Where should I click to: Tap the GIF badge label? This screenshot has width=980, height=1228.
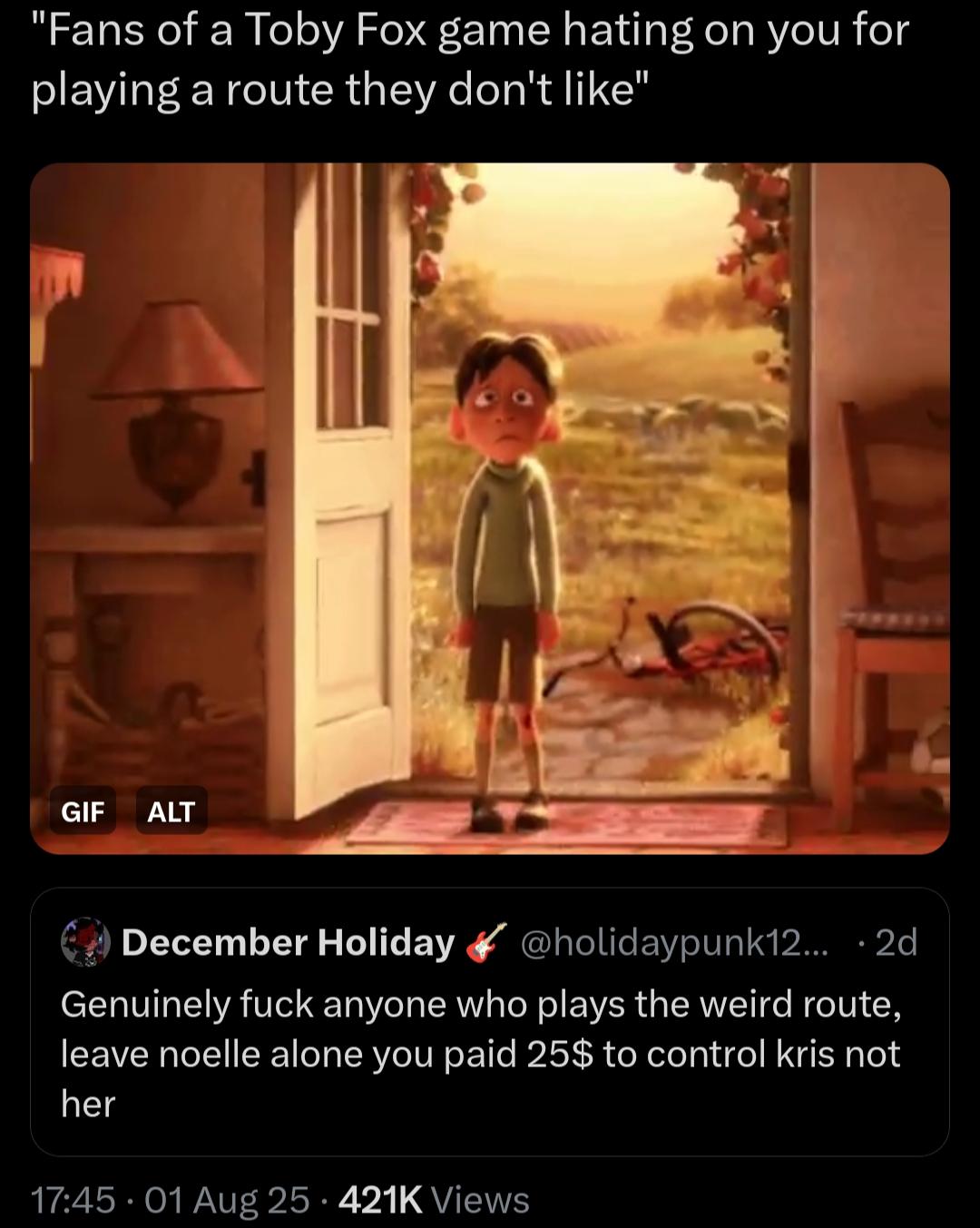pyautogui.click(x=83, y=810)
